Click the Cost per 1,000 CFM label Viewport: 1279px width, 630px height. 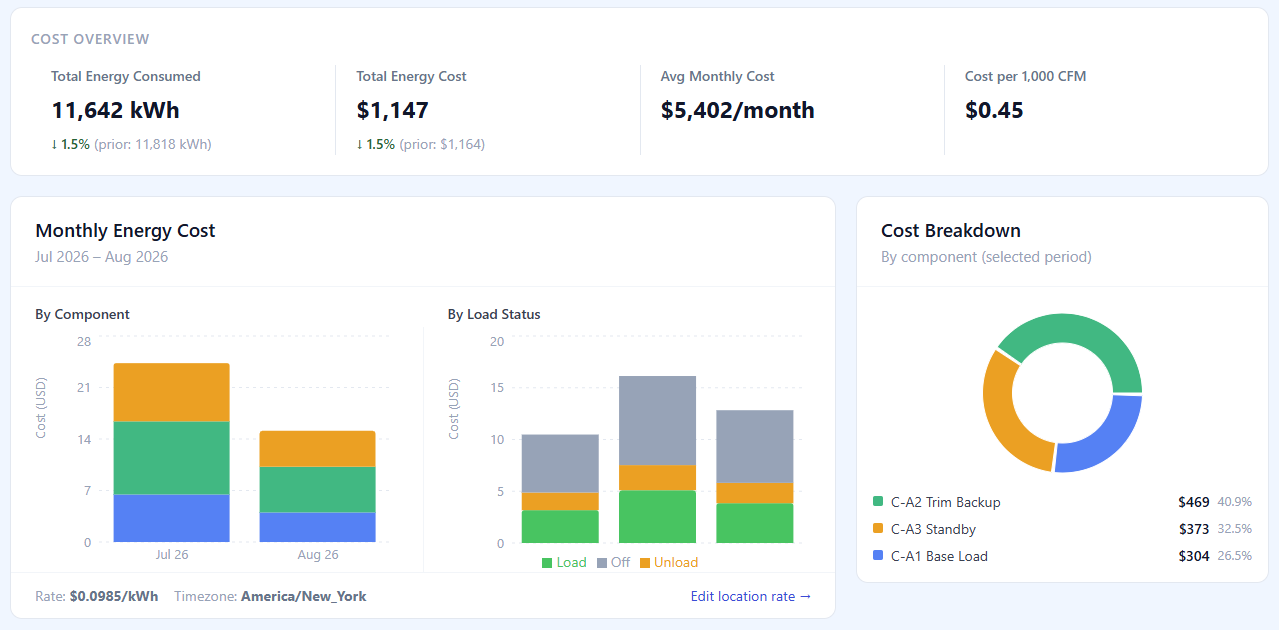tap(1025, 76)
